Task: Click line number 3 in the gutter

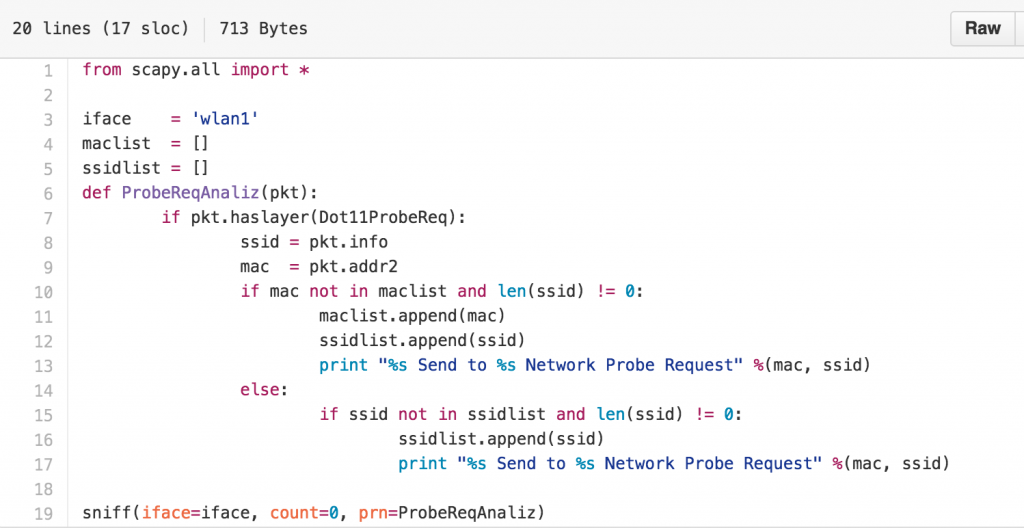Action: (x=47, y=119)
